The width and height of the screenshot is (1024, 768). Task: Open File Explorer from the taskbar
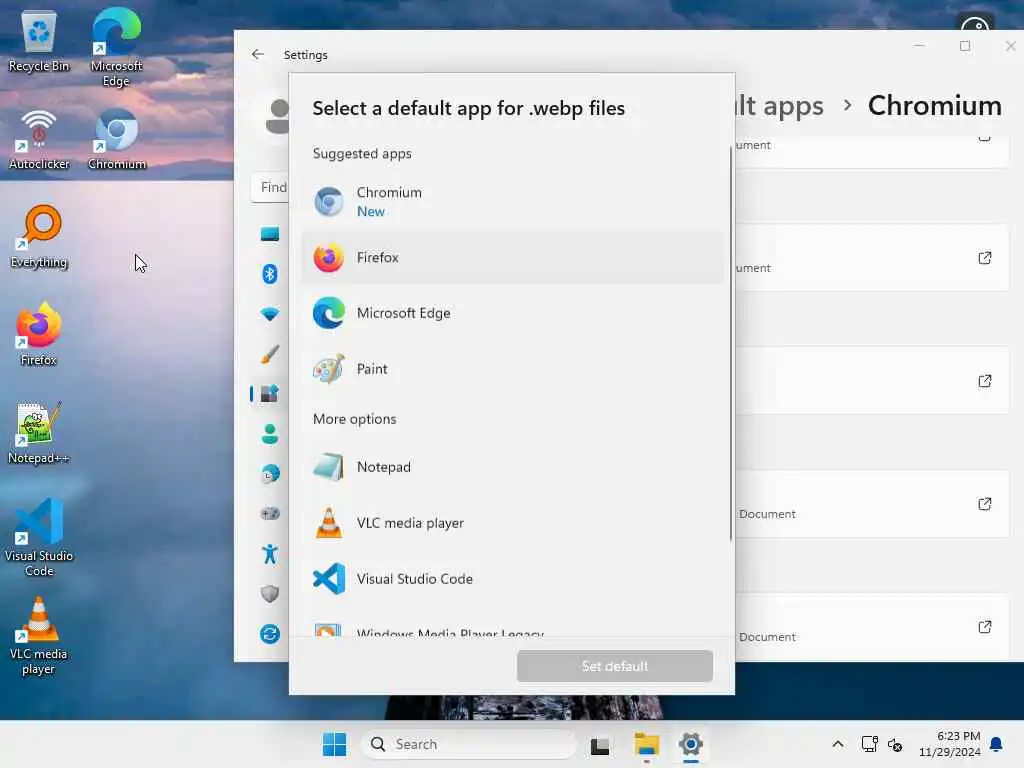[x=647, y=745]
